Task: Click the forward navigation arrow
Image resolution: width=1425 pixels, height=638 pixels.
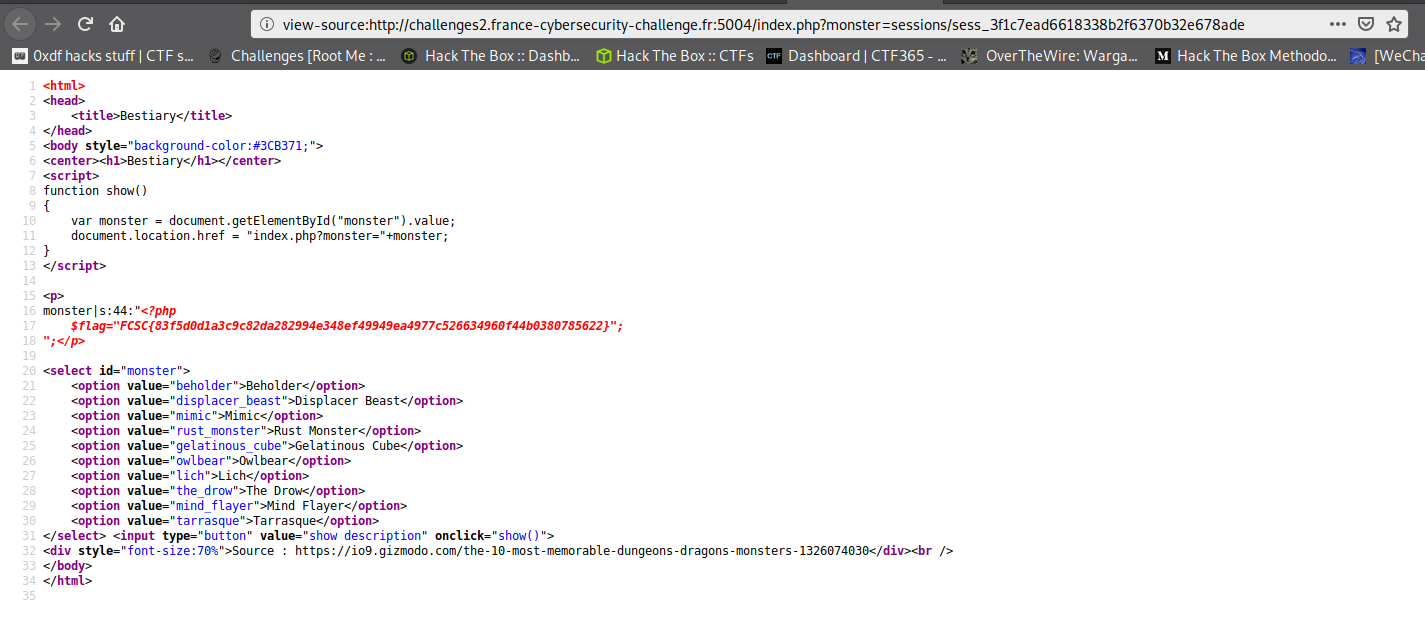Action: (x=54, y=23)
